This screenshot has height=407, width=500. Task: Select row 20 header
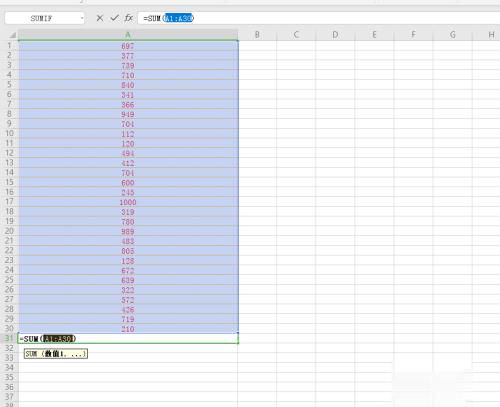point(9,231)
